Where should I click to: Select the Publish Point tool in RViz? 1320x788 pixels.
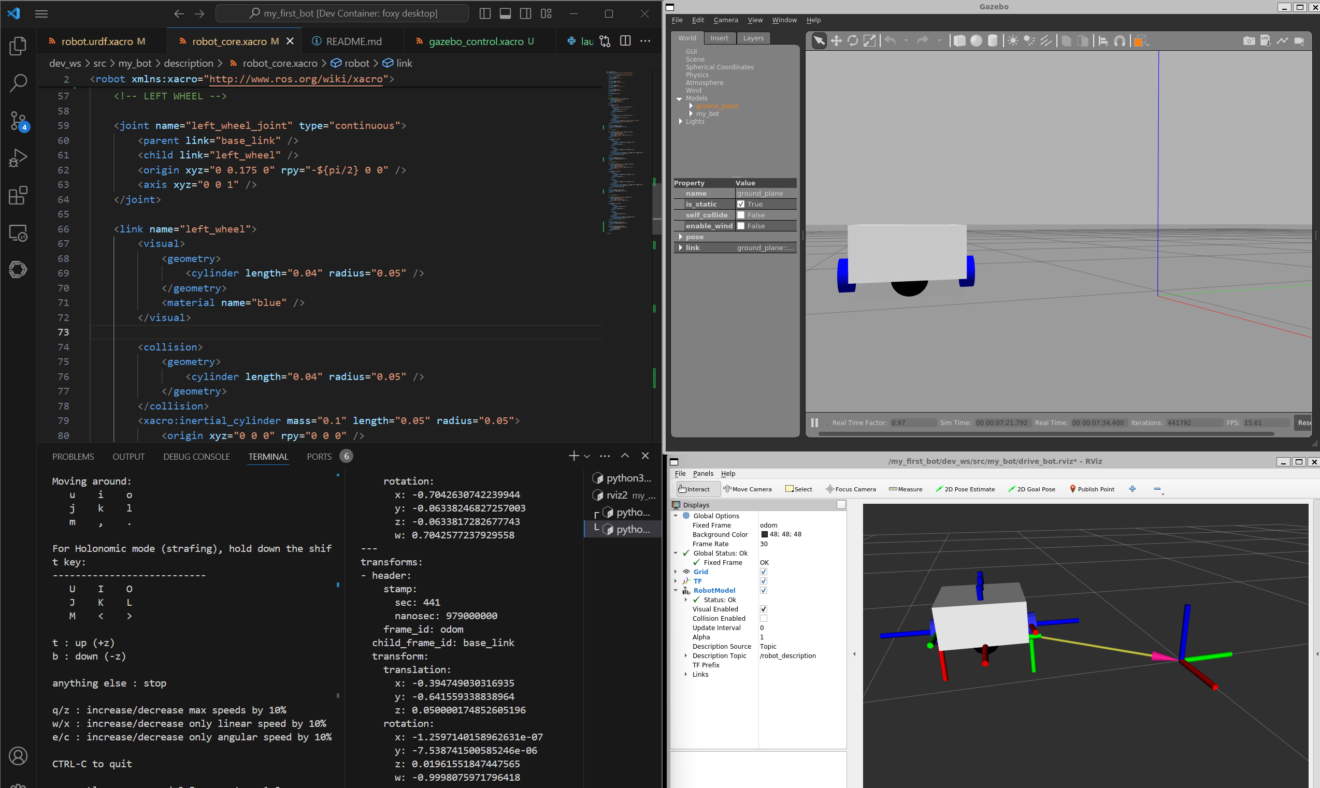point(1095,488)
